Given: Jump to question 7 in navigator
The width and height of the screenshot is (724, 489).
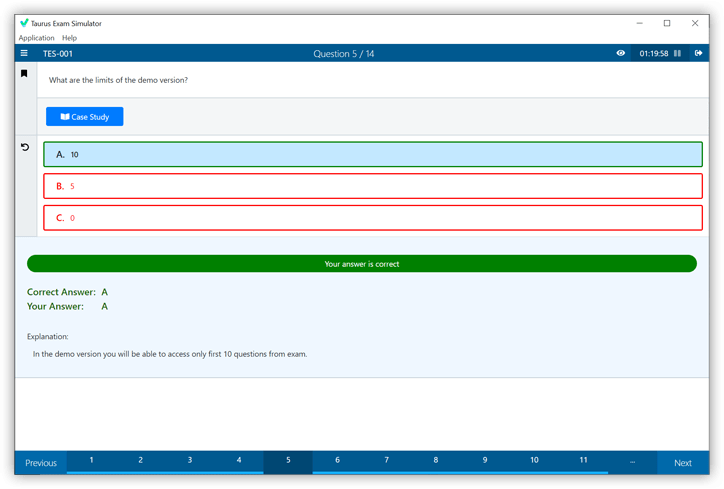Looking at the screenshot, I should tap(386, 462).
